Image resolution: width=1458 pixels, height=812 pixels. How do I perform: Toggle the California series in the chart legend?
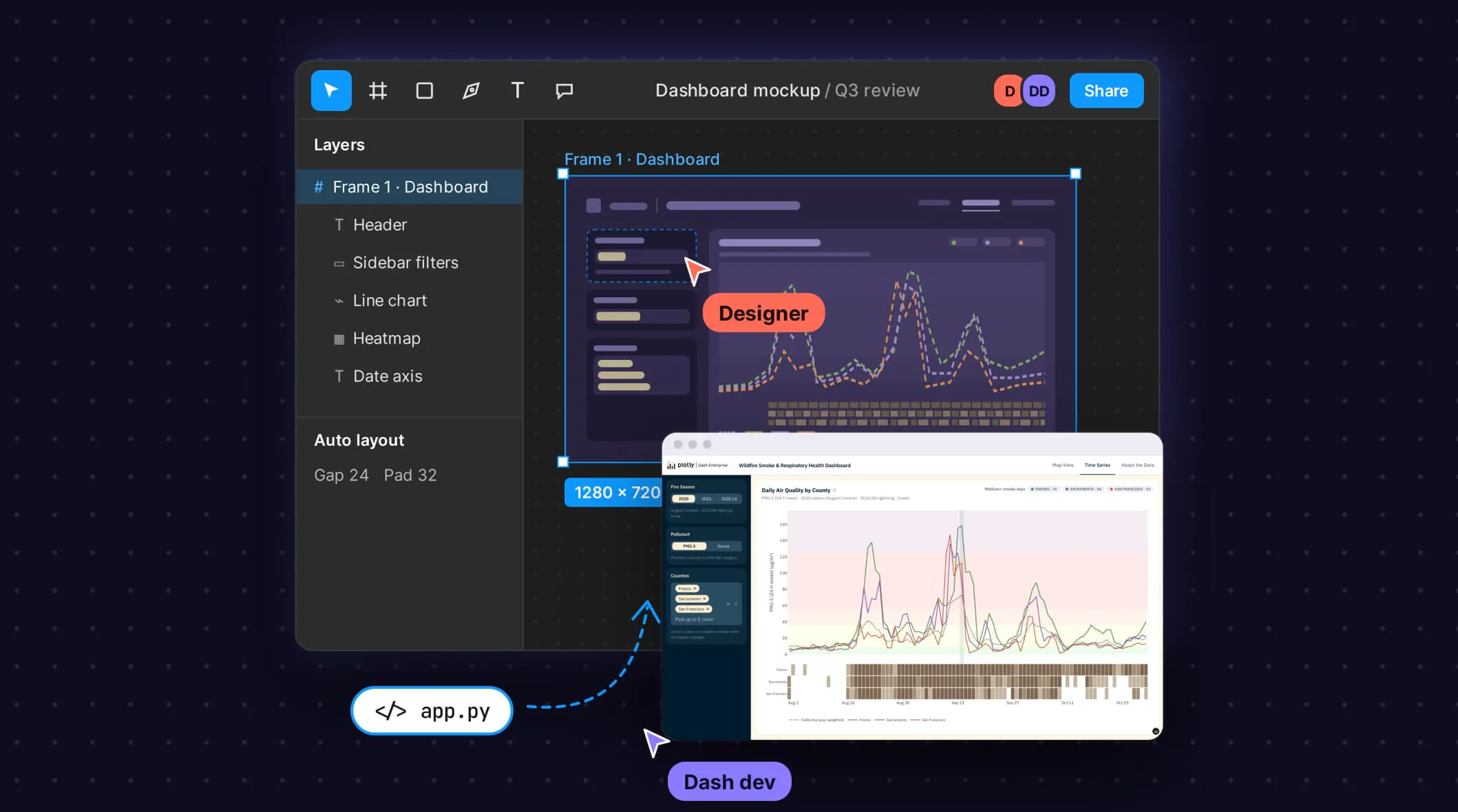click(x=816, y=720)
